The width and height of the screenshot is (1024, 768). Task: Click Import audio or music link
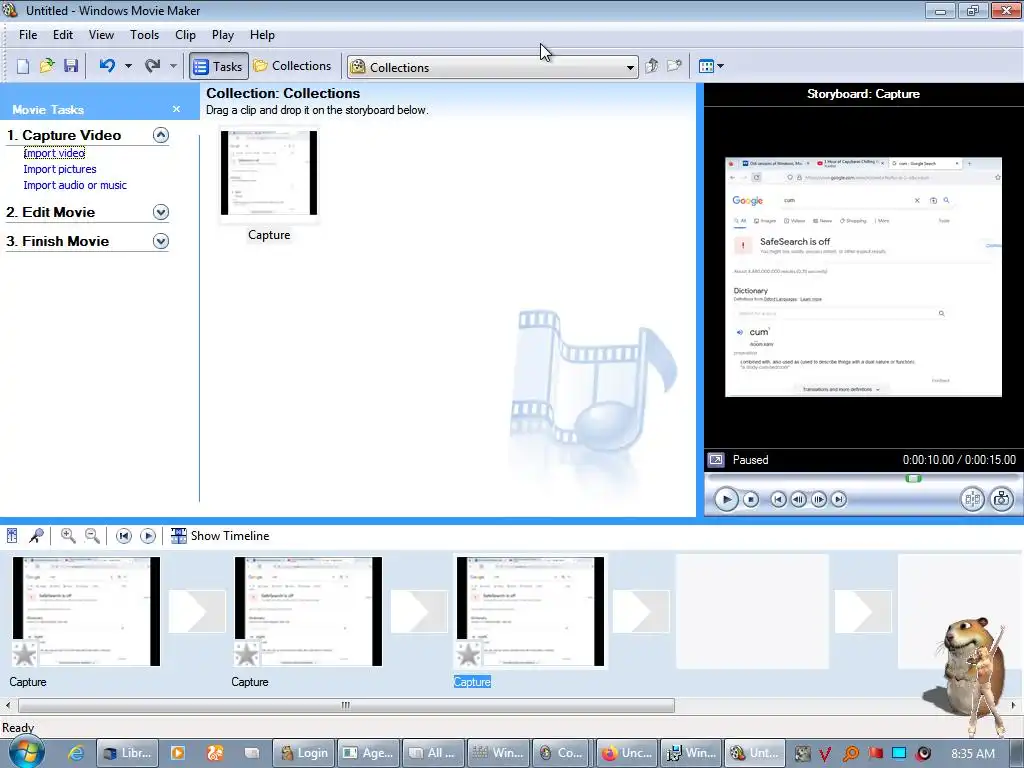75,185
